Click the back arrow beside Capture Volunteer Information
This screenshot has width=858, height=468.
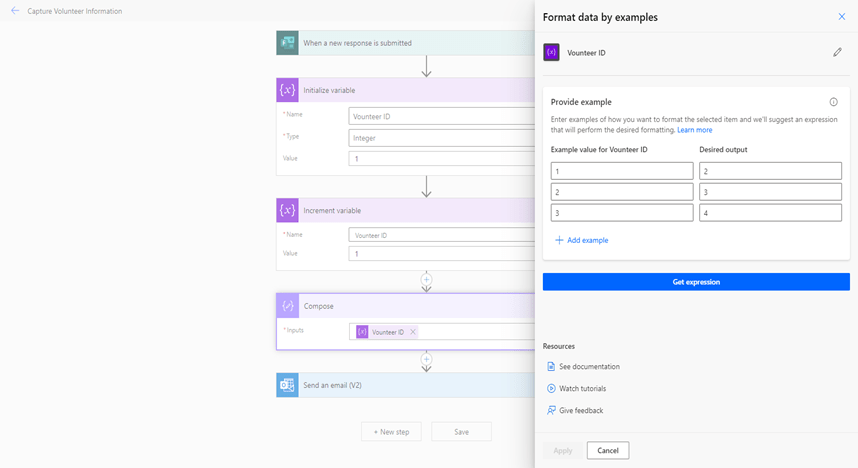[x=14, y=11]
